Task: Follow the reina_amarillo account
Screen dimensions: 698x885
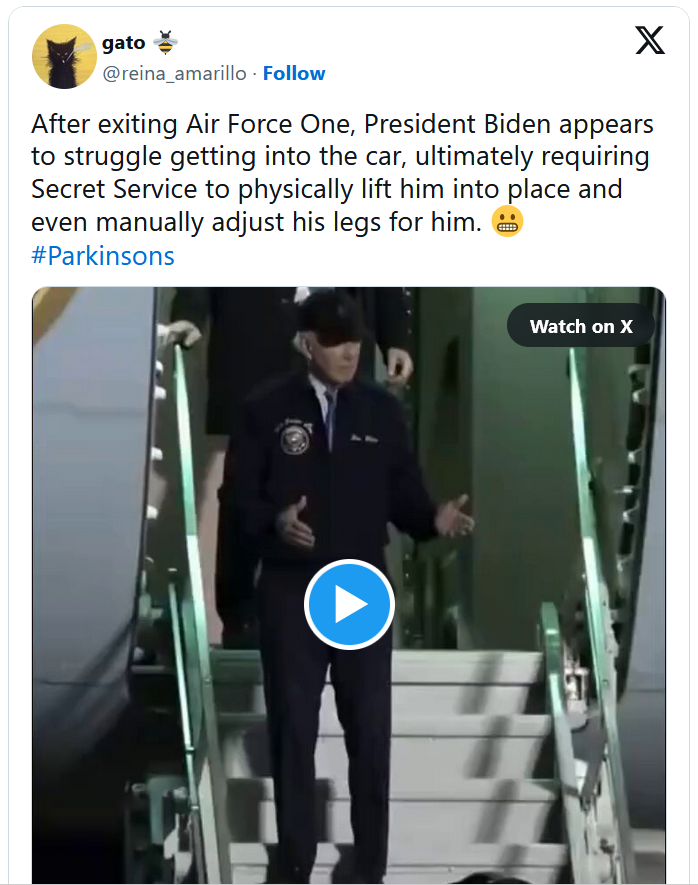Action: coord(294,73)
